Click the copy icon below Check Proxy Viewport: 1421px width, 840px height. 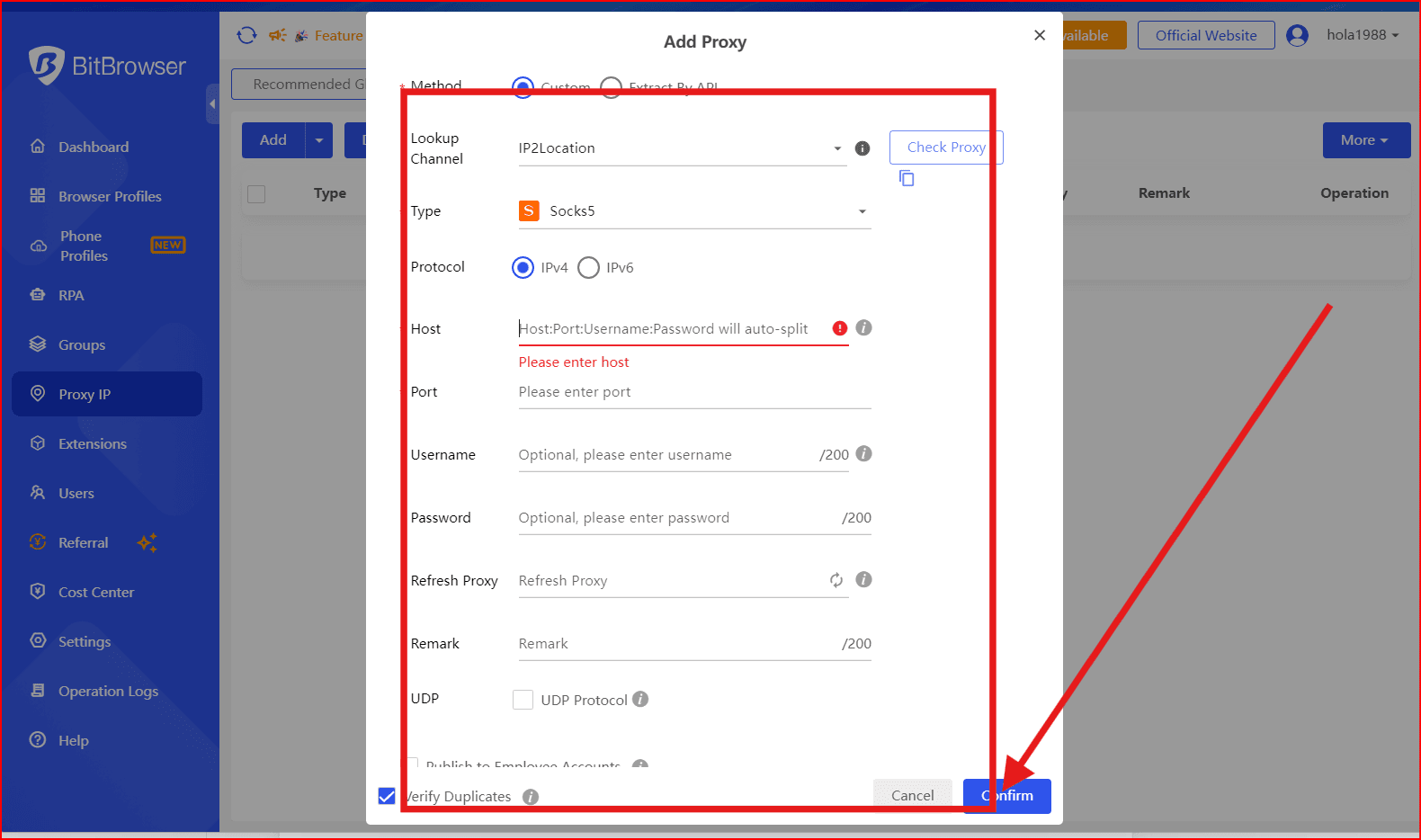tap(907, 178)
